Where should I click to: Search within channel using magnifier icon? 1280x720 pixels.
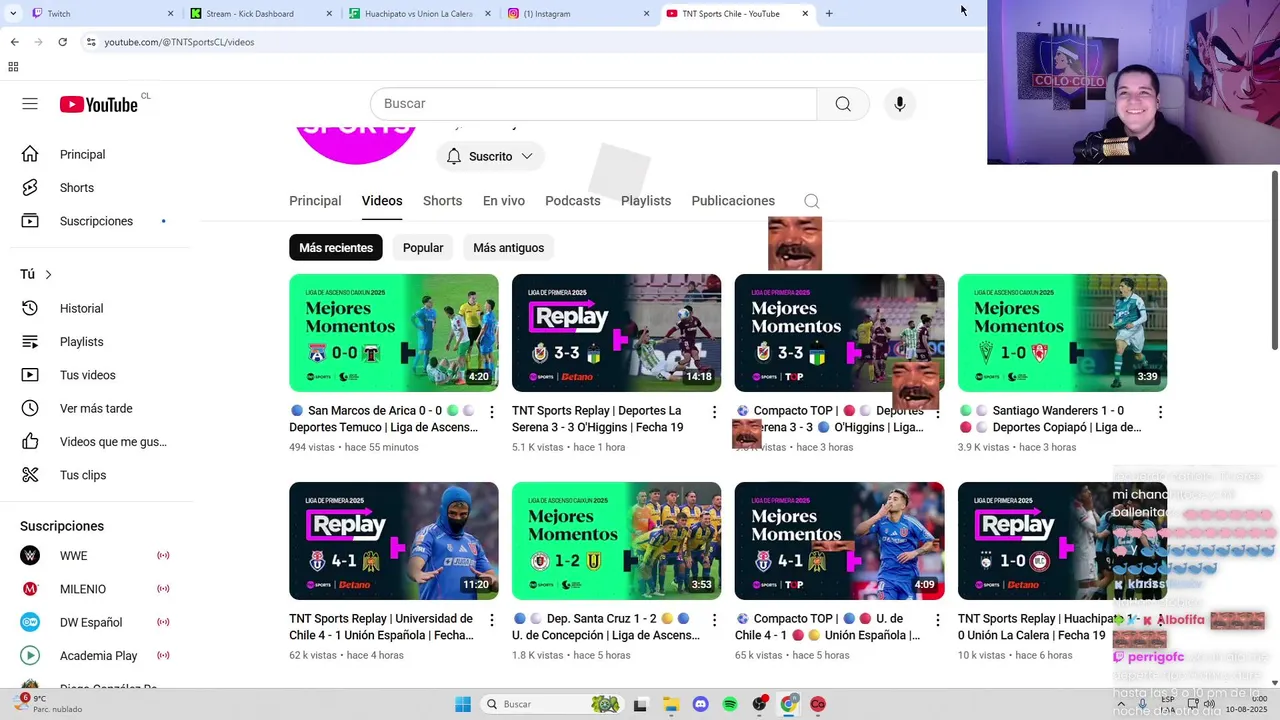click(x=812, y=201)
